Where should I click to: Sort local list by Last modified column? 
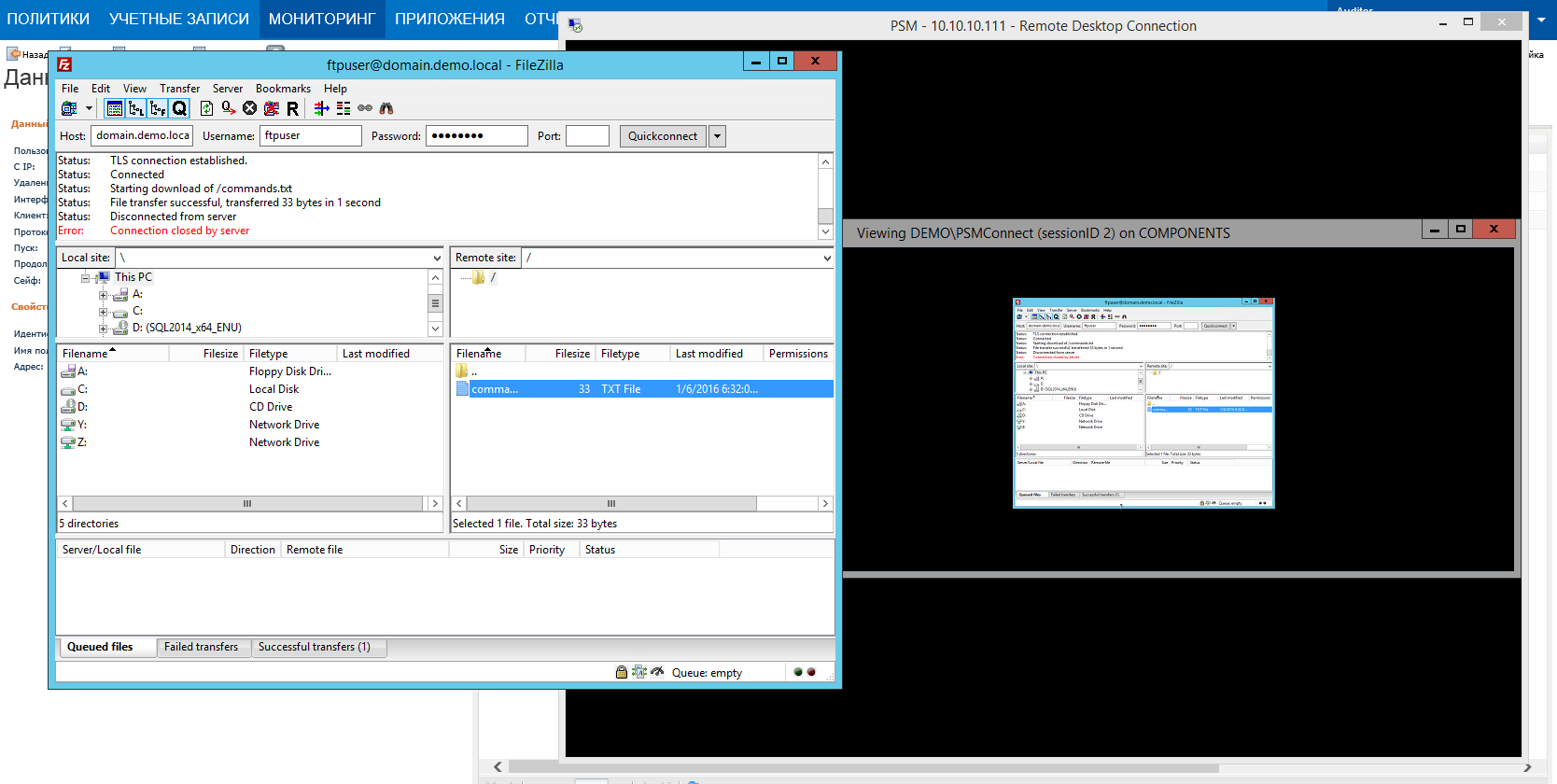click(x=389, y=354)
